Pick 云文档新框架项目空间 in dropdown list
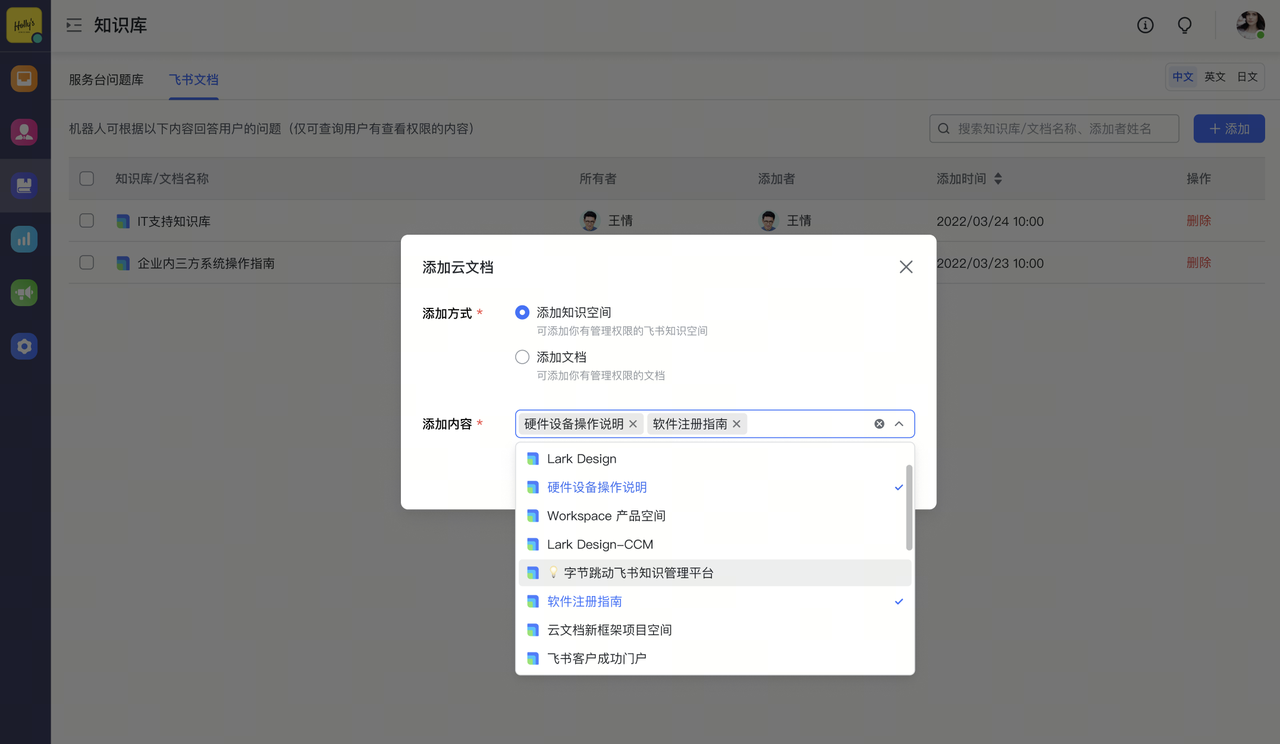 pyautogui.click(x=609, y=630)
